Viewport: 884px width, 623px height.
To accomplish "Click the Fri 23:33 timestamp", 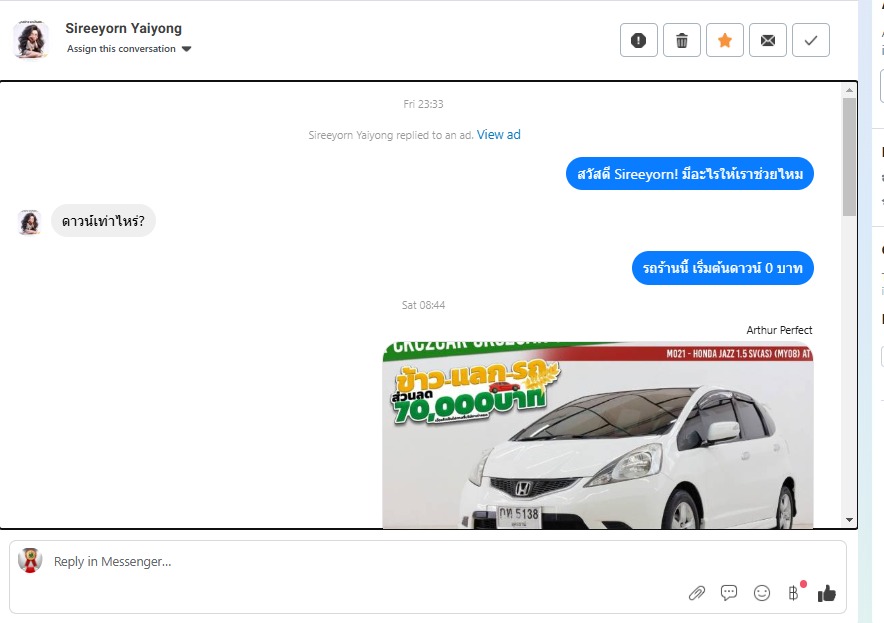I will (x=423, y=104).
